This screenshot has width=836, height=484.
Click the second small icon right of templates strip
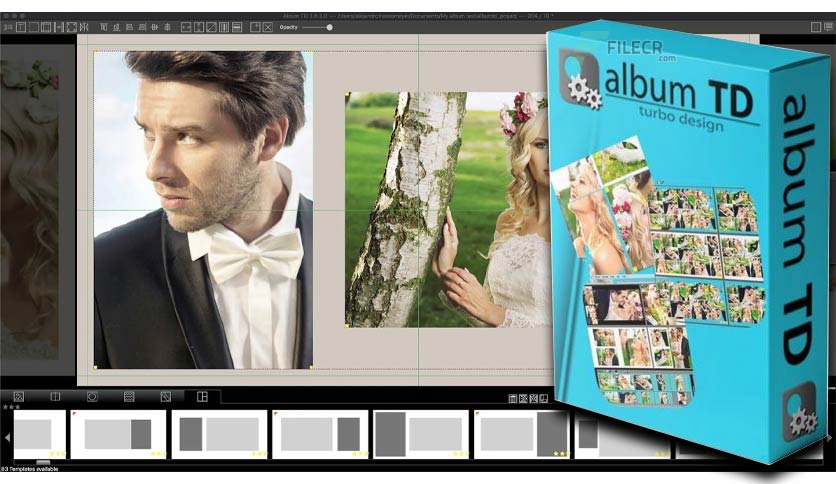pos(523,398)
